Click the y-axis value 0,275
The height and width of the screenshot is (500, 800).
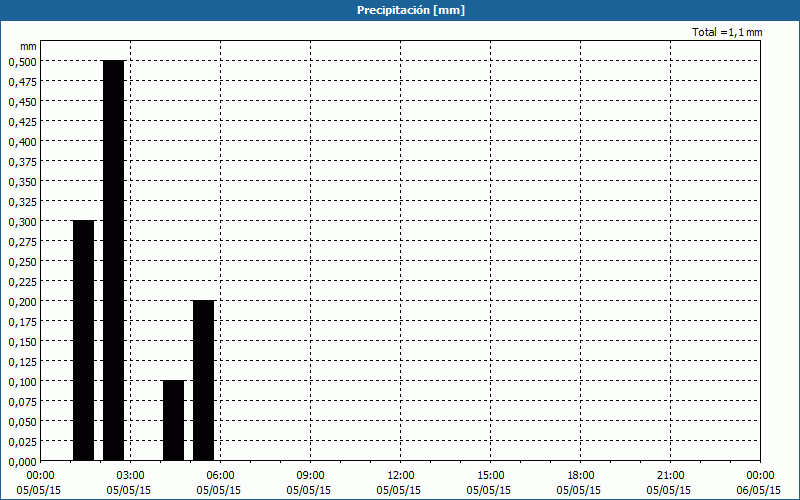(x=23, y=242)
